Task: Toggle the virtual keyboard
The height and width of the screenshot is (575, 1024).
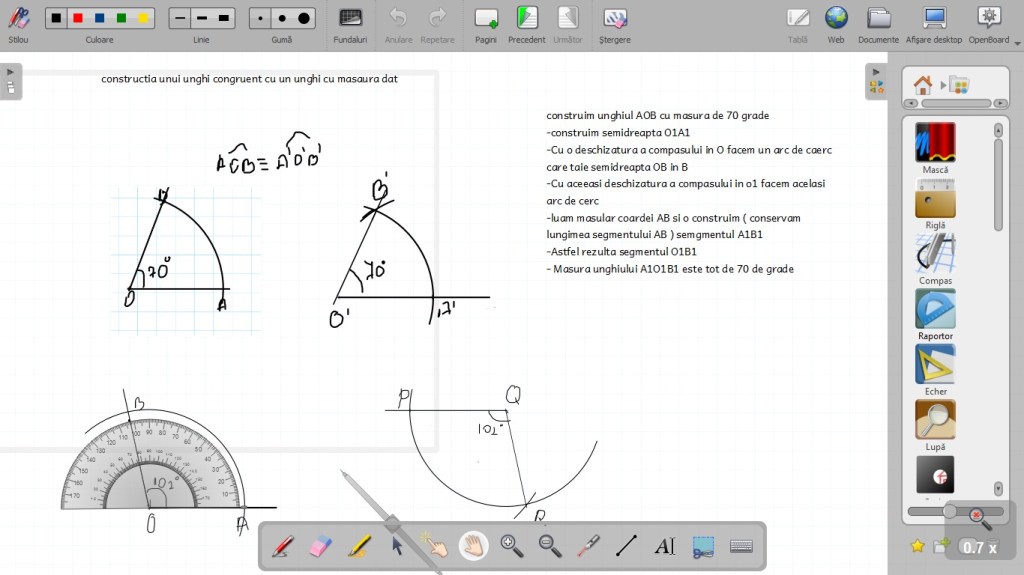Action: 741,546
